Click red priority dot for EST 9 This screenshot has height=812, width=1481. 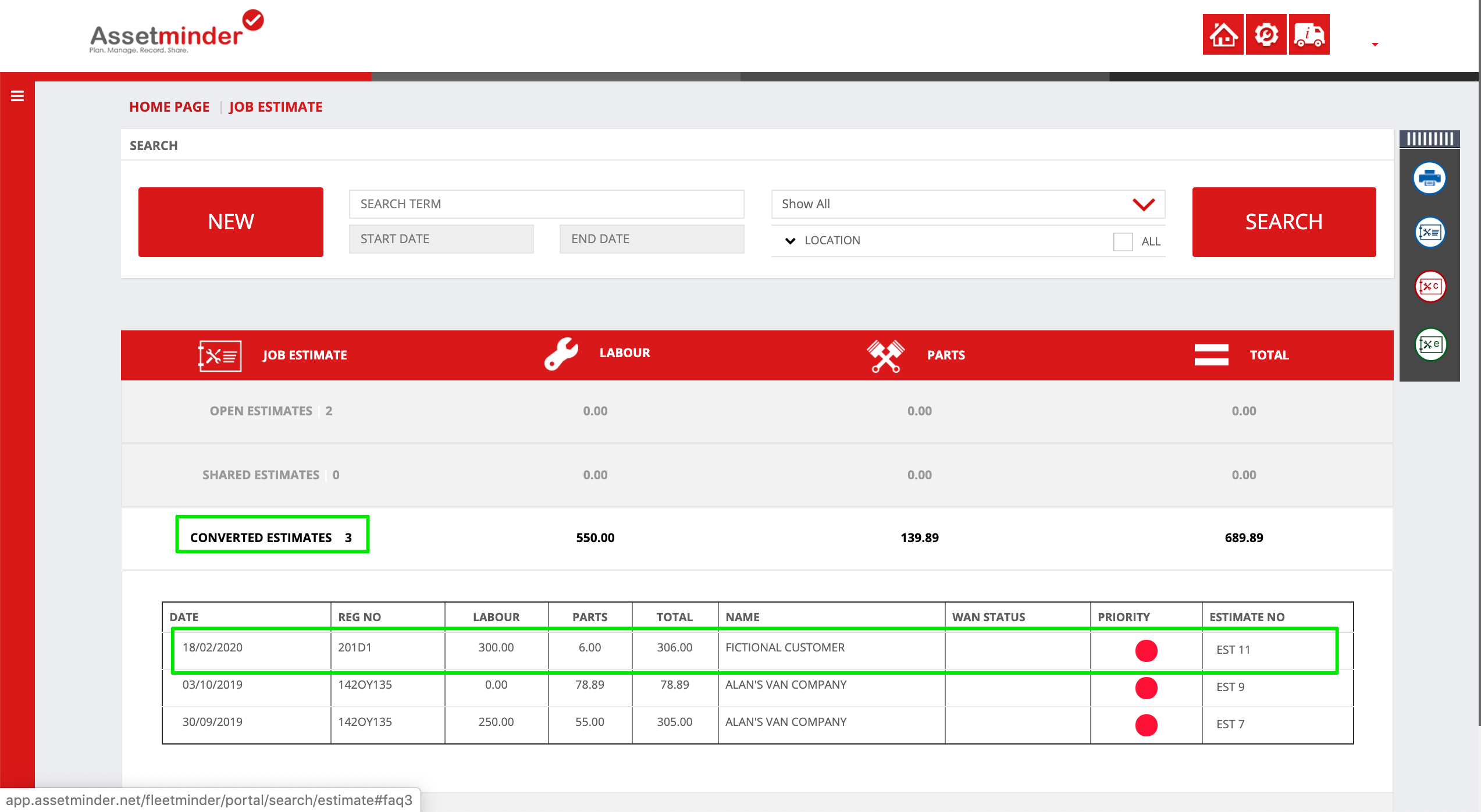(x=1146, y=688)
